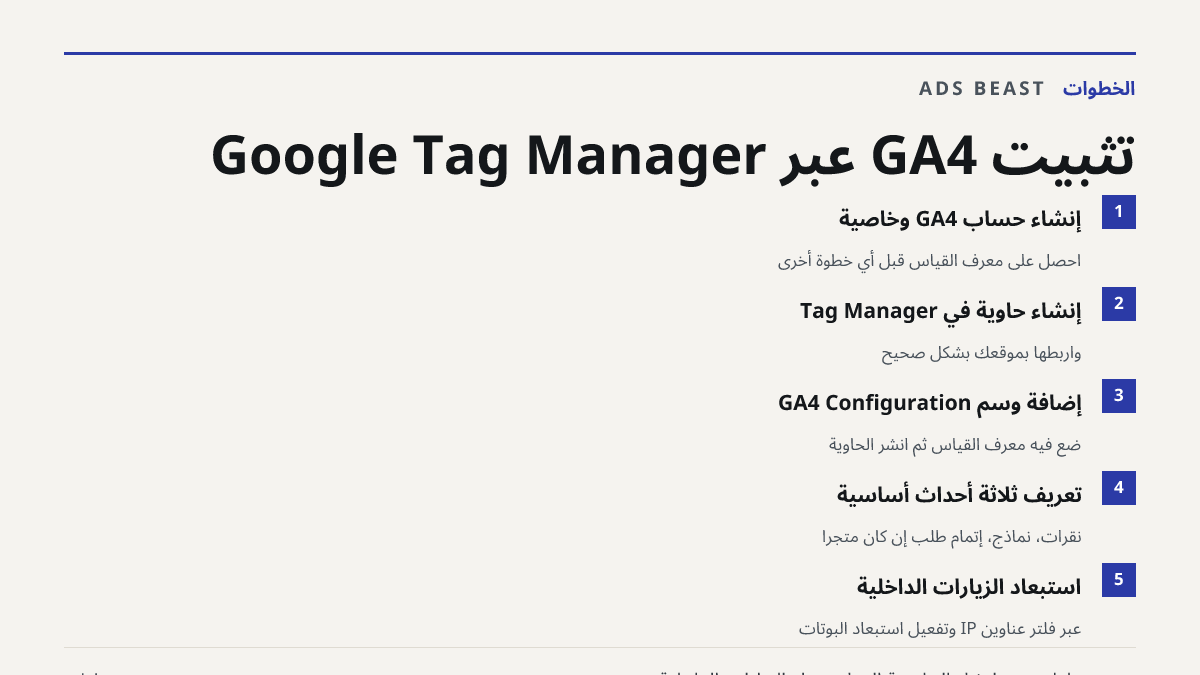Click description نقرات، نماذج، إتمام طلب إن كان متجرا

point(952,537)
